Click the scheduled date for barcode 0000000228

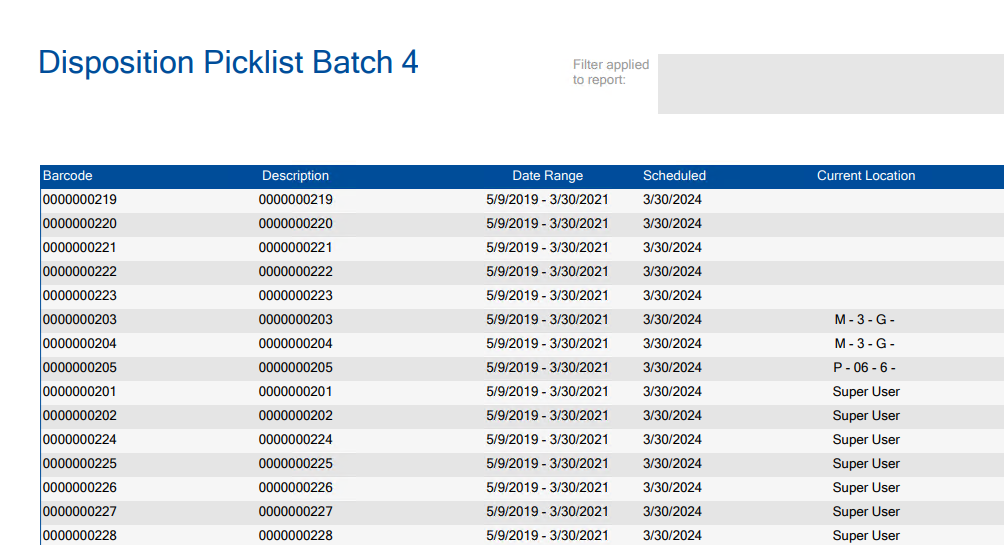point(672,535)
